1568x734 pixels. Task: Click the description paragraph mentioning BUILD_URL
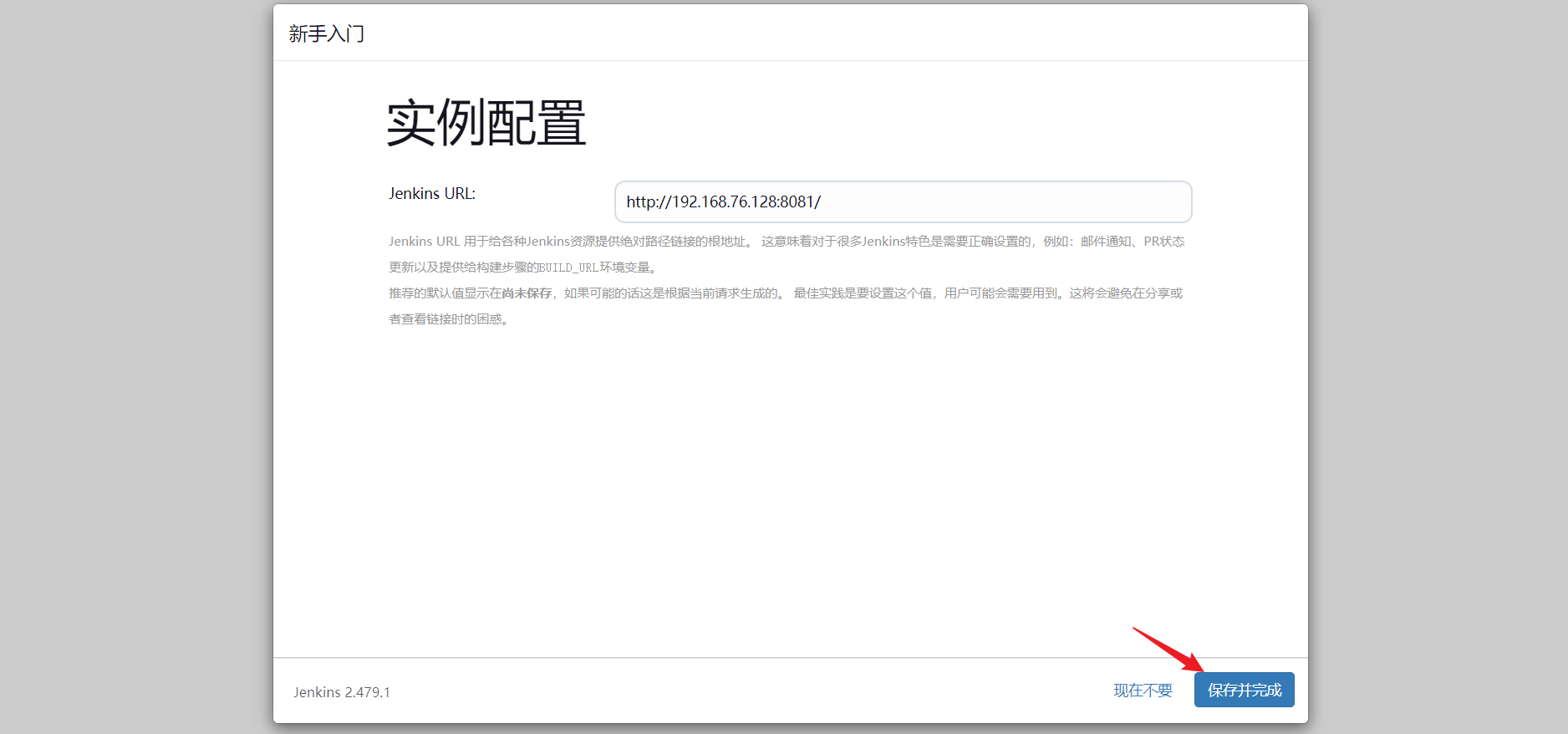(787, 254)
